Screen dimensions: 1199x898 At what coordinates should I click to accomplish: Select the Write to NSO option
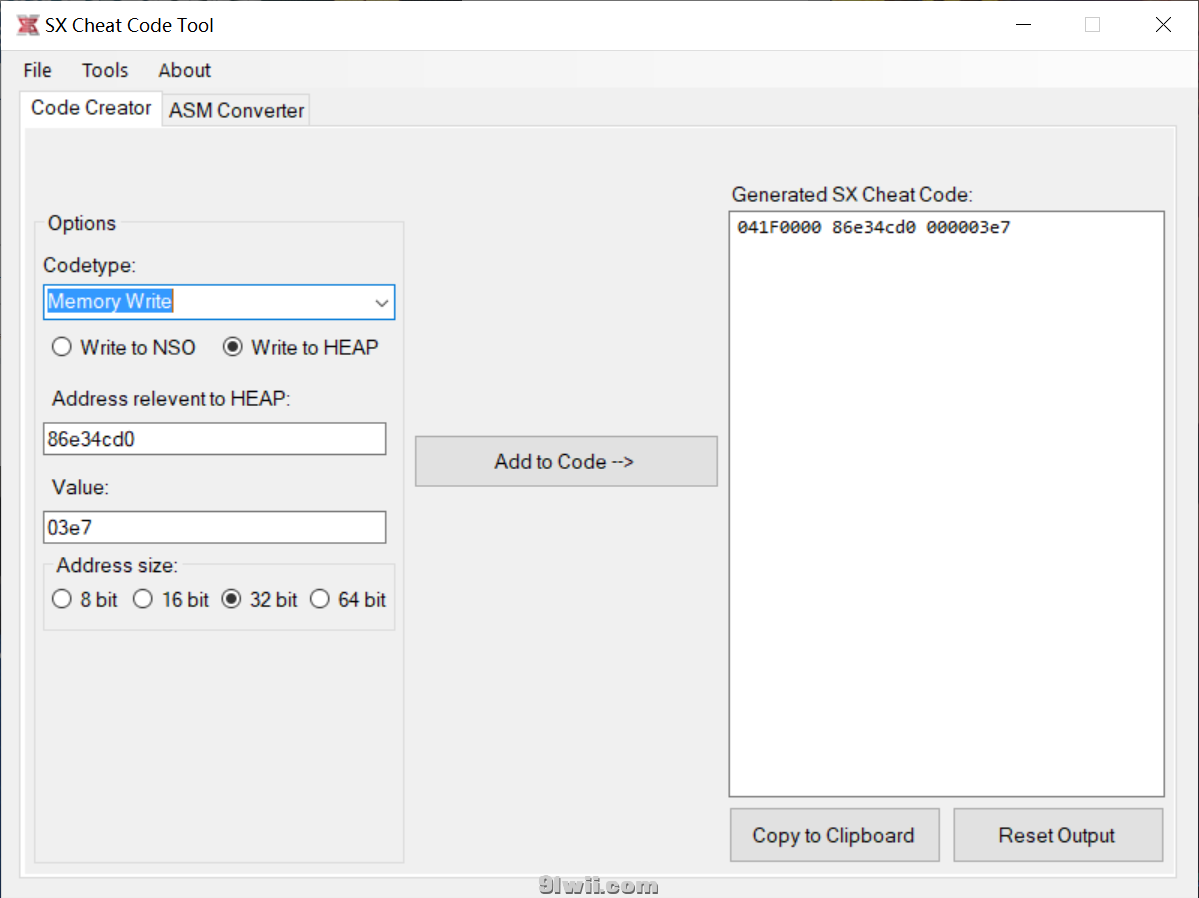pos(63,347)
